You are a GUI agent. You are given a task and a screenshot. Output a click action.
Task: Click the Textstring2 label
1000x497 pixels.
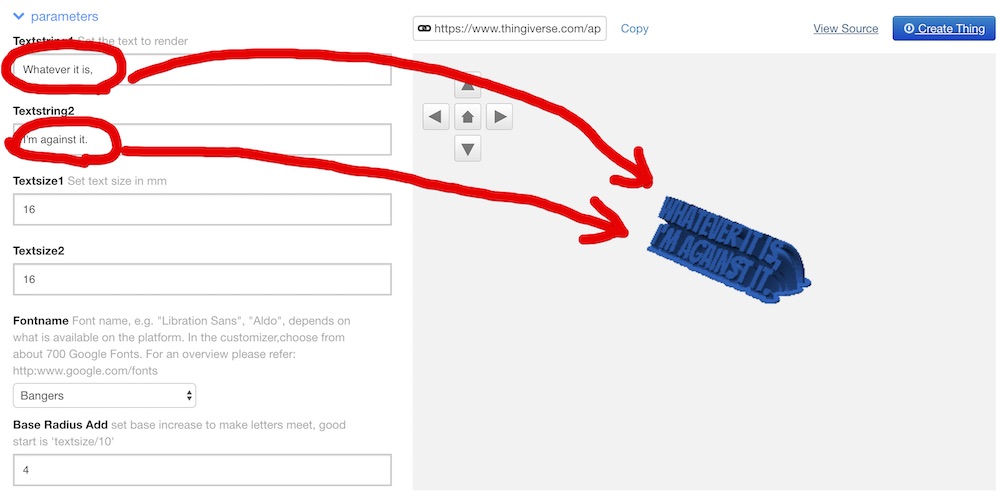coord(44,111)
